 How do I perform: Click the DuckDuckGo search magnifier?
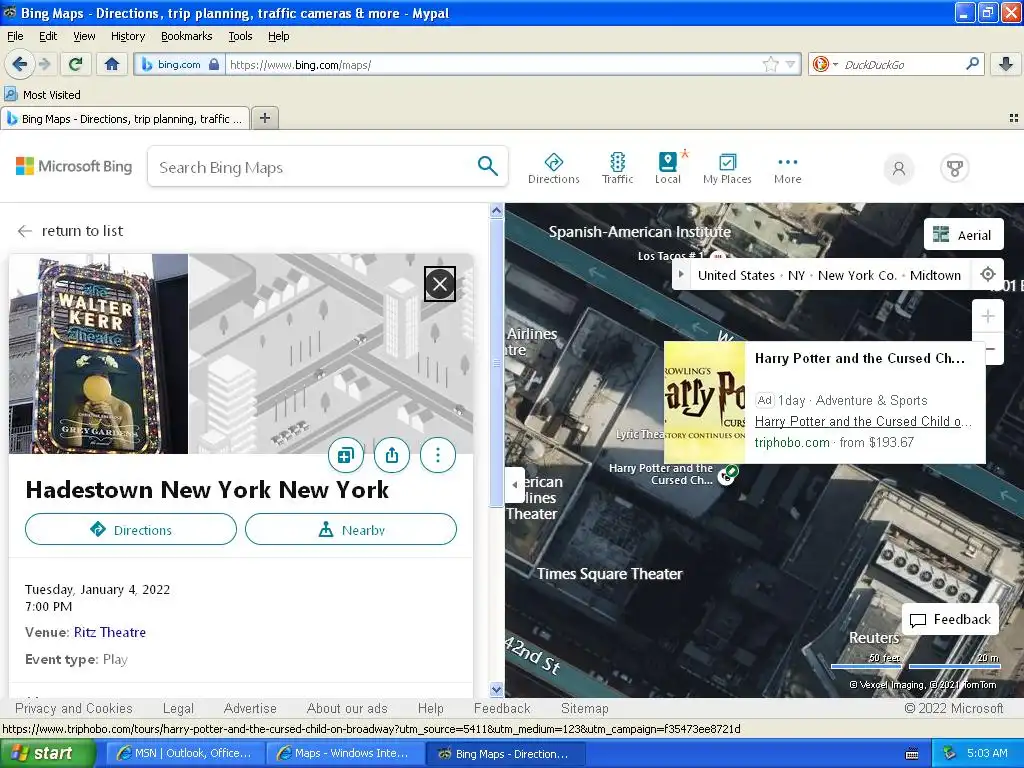pos(972,64)
